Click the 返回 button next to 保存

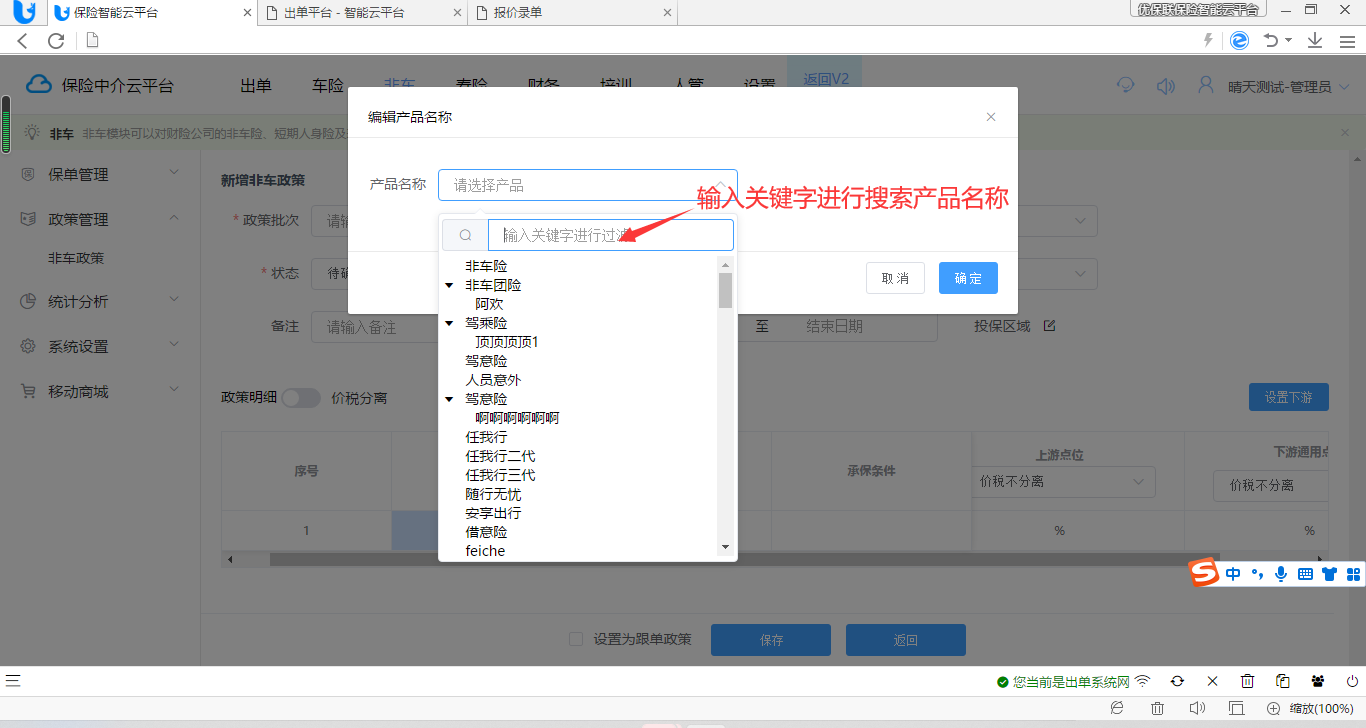click(906, 640)
